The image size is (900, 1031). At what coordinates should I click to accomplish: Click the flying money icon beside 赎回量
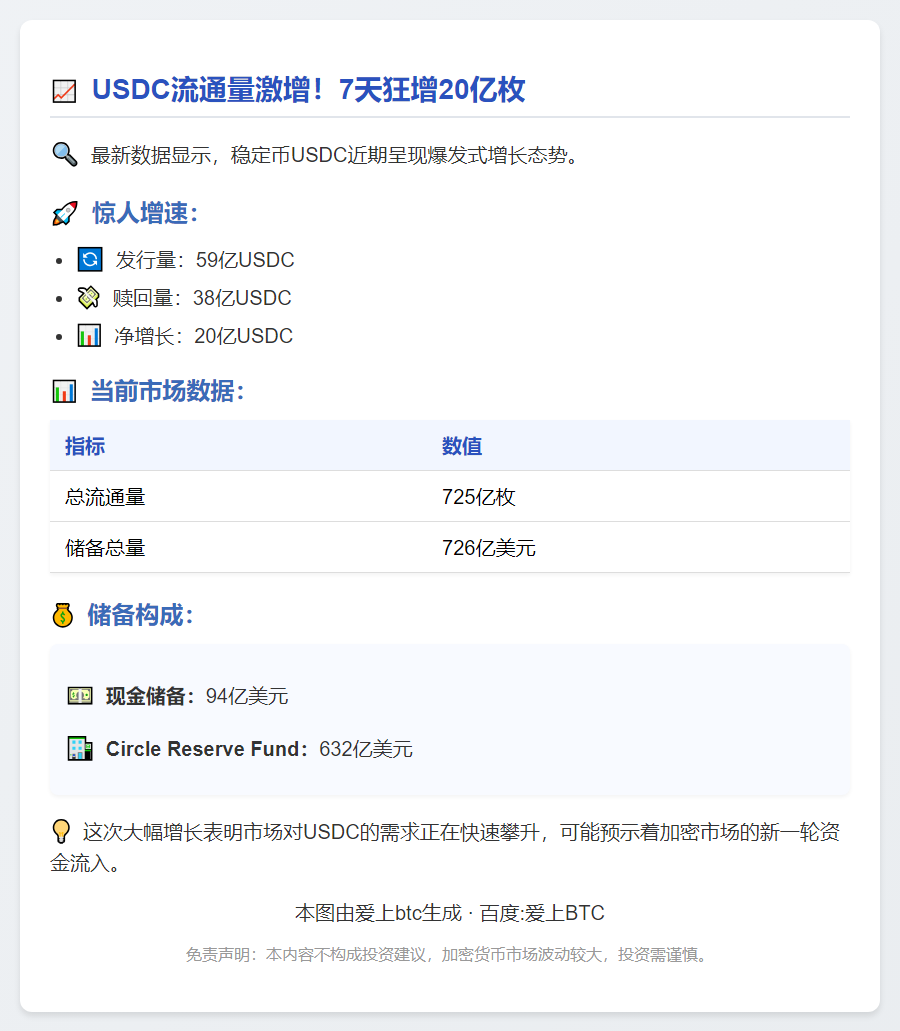(89, 298)
